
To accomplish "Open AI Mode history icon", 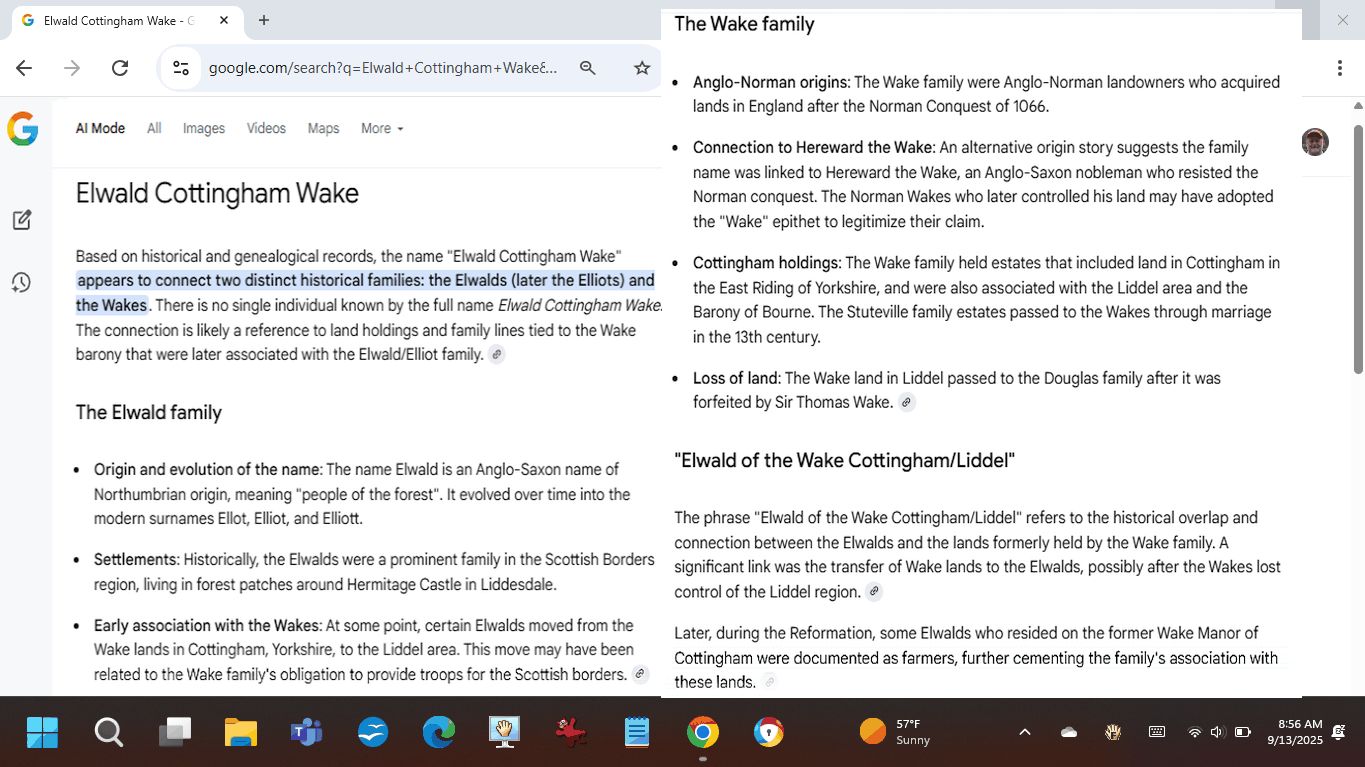I will 22,283.
